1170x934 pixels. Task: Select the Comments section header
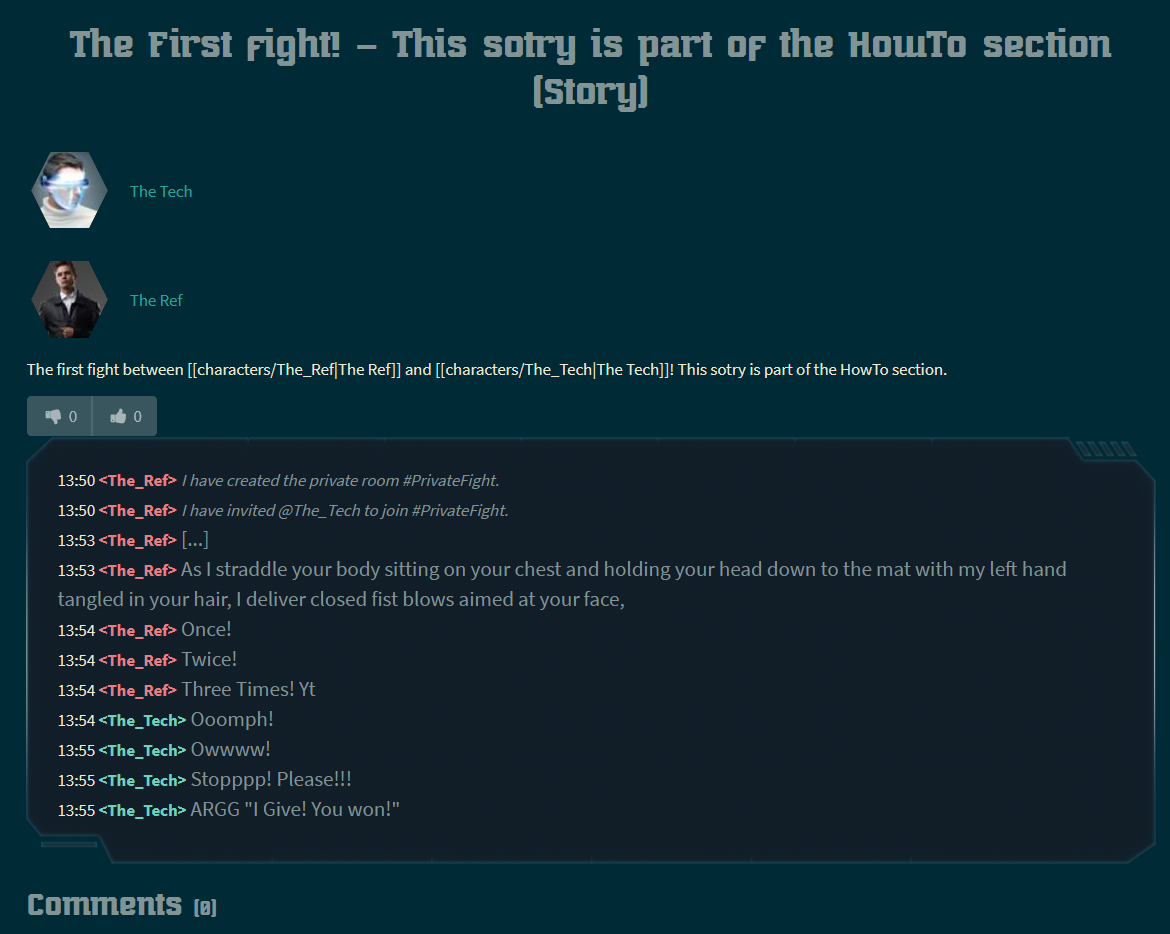[104, 905]
